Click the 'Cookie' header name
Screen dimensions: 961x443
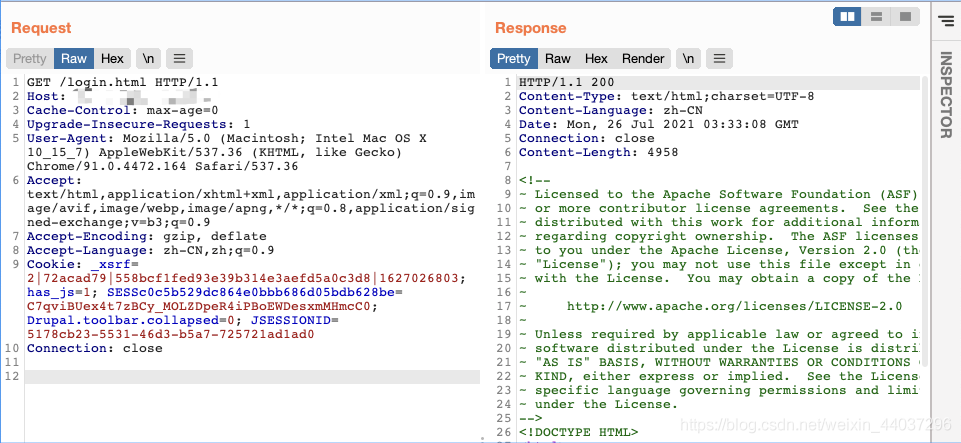coord(50,265)
